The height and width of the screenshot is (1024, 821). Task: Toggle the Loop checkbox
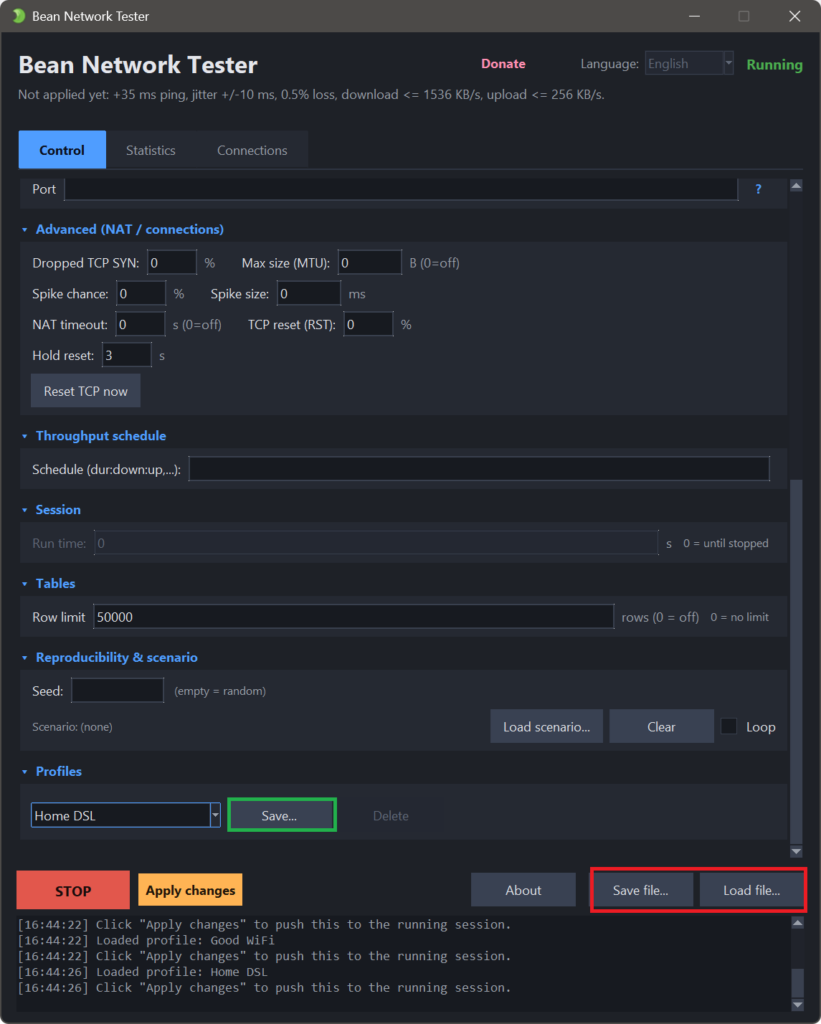729,726
